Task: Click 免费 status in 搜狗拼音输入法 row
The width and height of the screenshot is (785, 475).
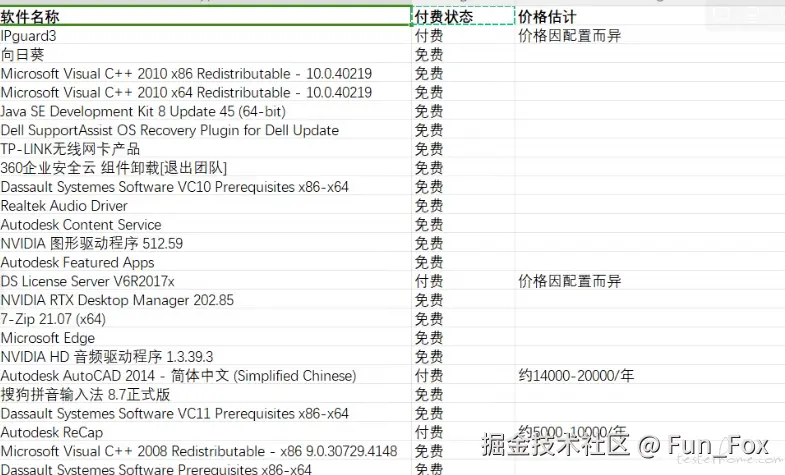Action: coord(463,395)
